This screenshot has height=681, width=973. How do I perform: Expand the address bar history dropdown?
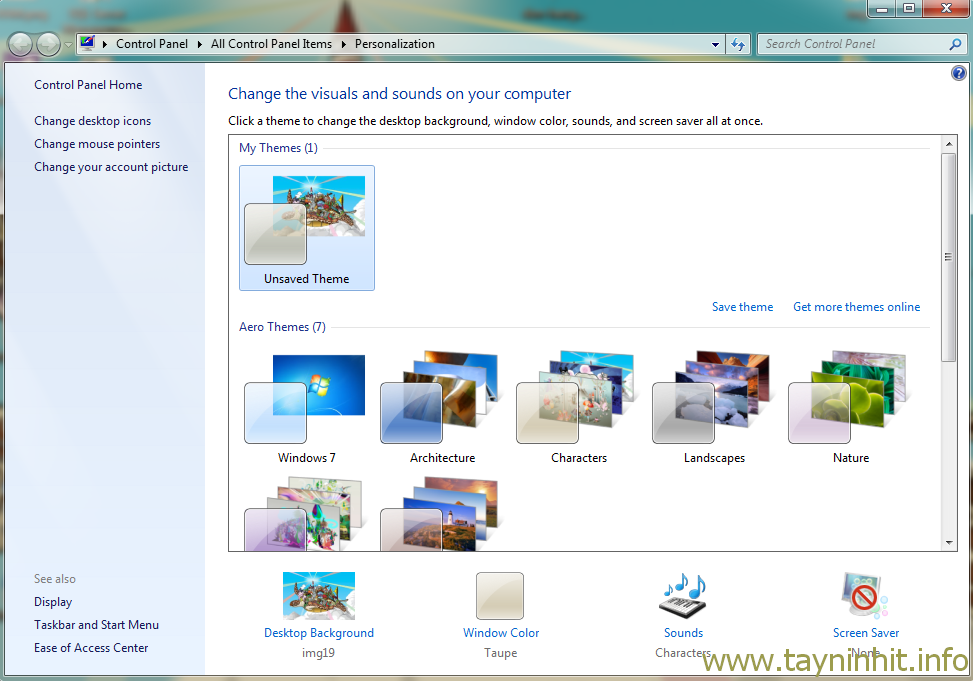pos(715,44)
